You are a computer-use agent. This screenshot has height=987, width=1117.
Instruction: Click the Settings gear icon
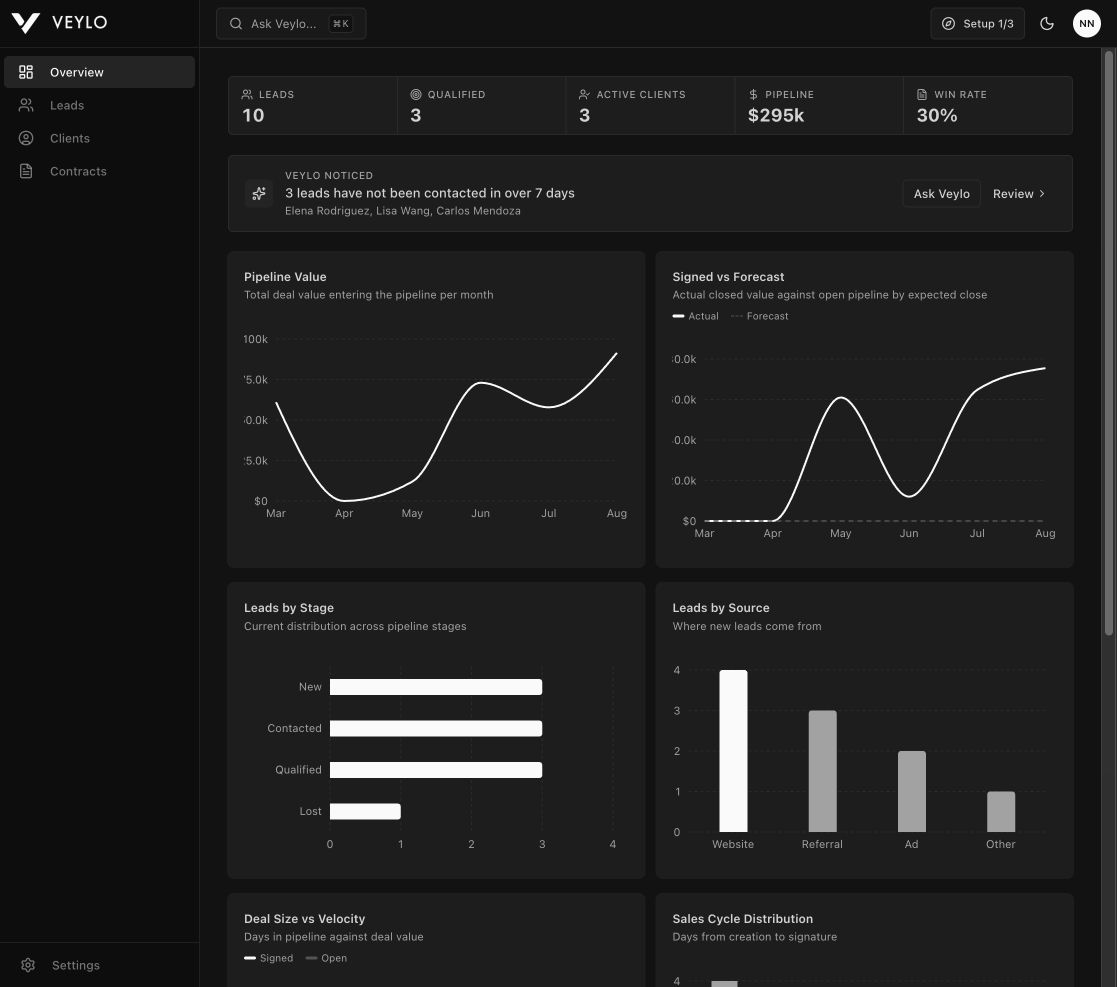pos(28,965)
